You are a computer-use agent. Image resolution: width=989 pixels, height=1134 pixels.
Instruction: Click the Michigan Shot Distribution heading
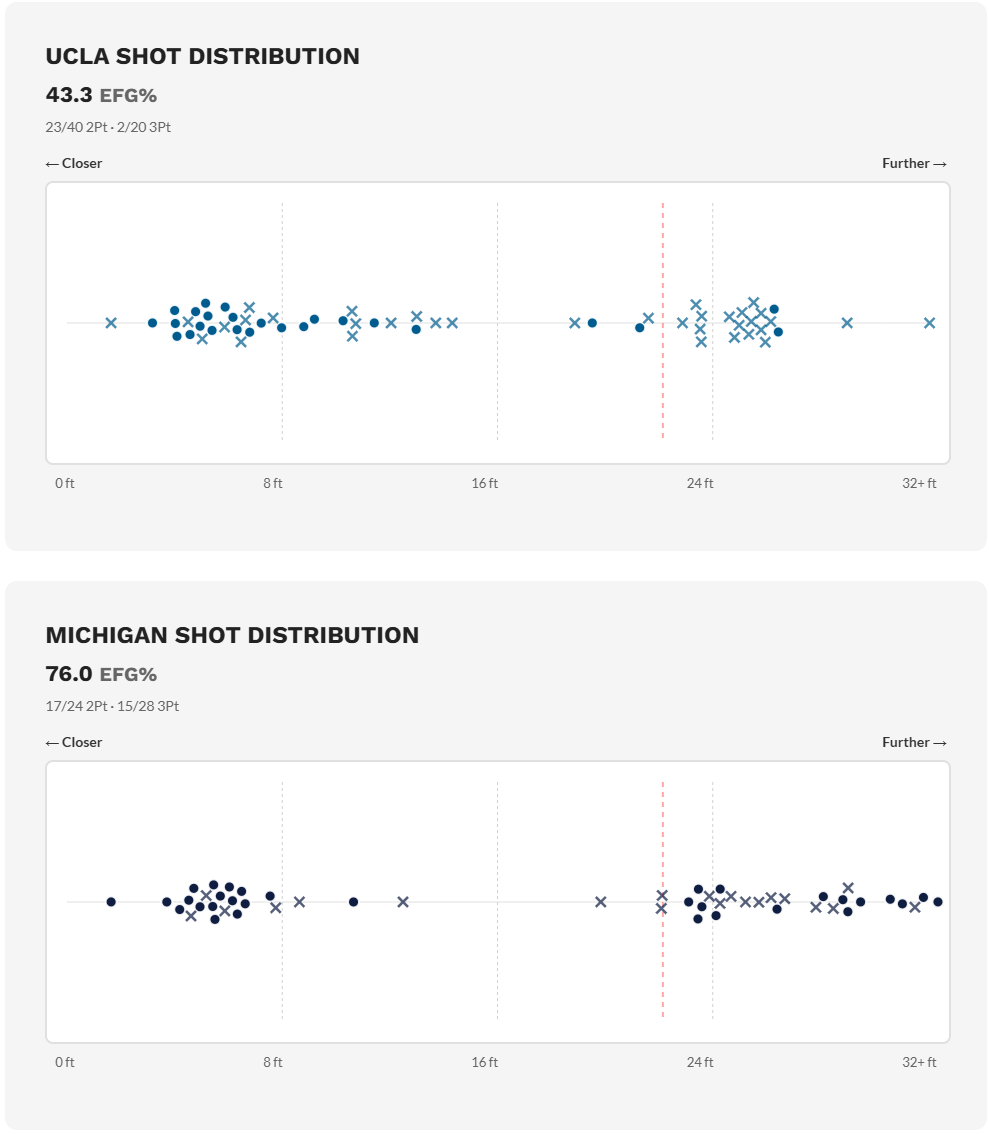[232, 636]
